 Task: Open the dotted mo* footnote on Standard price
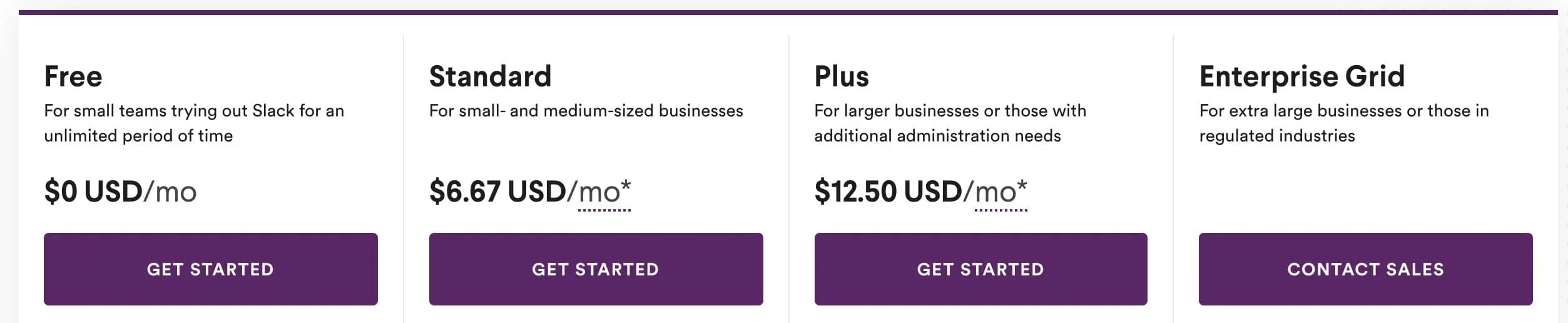click(604, 193)
